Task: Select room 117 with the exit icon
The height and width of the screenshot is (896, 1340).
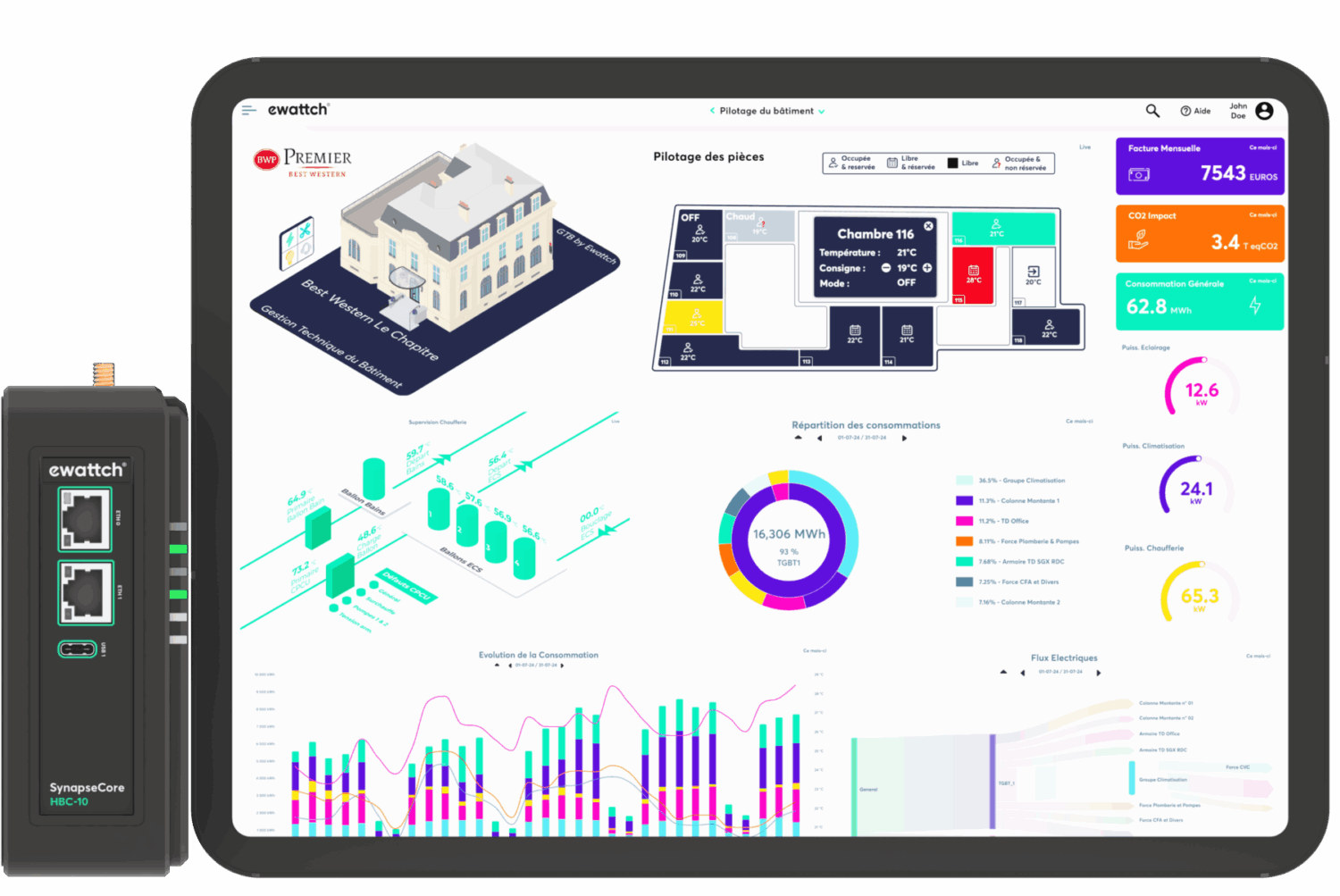Action: tap(1034, 275)
